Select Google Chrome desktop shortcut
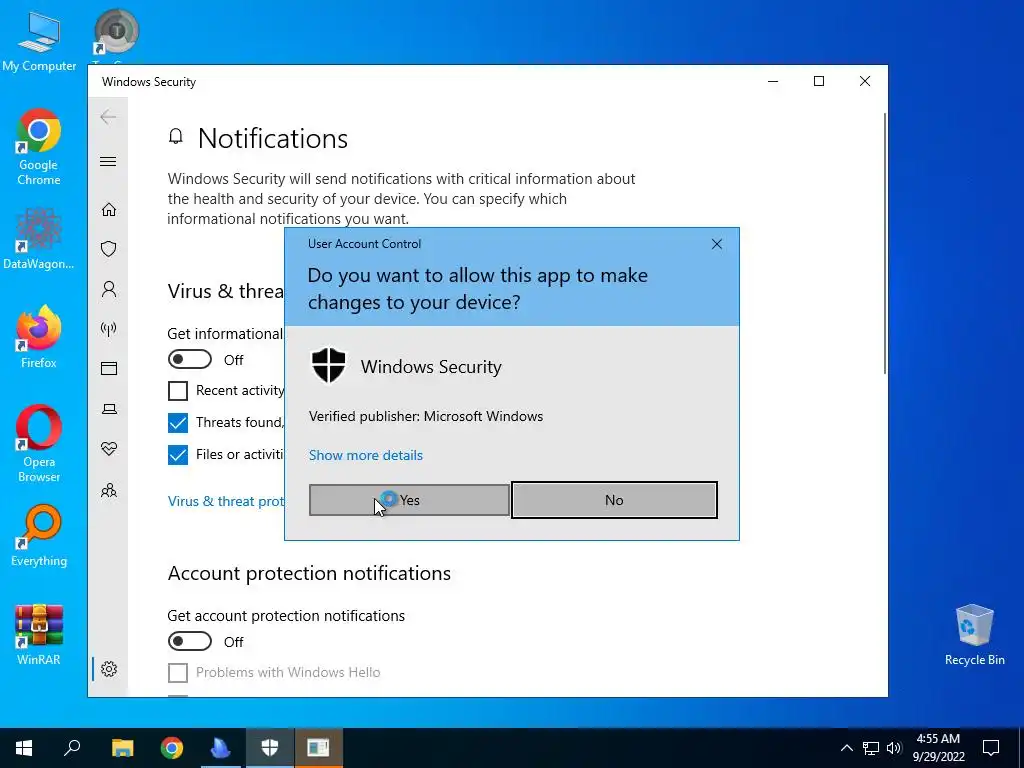 pos(39,148)
